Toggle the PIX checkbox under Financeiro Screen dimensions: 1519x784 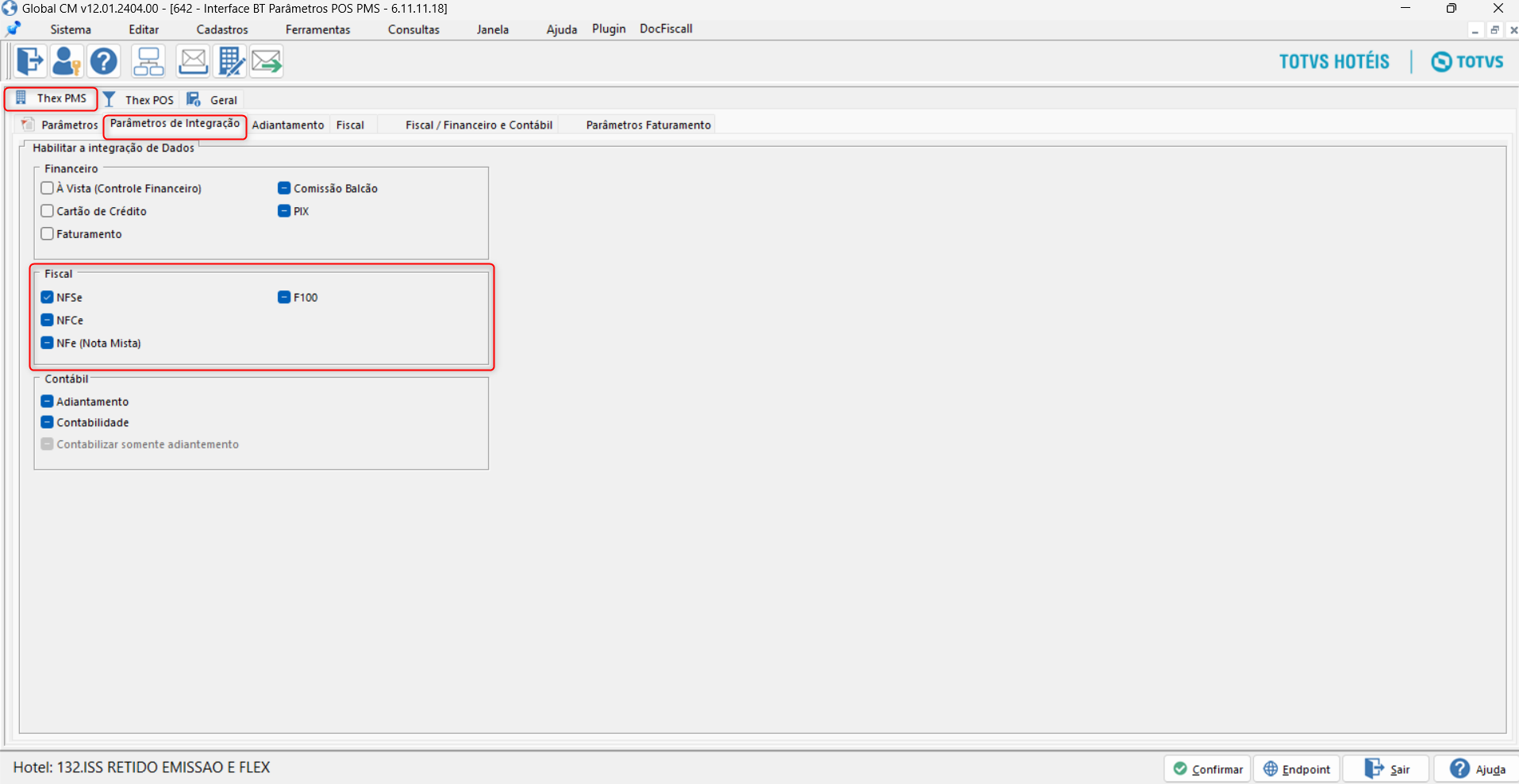[x=284, y=210]
